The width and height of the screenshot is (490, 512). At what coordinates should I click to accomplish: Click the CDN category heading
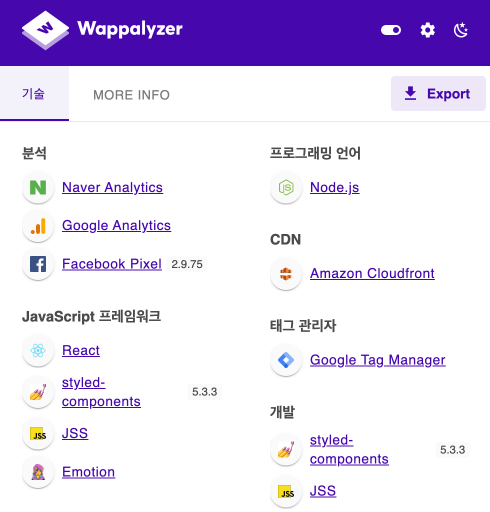tap(285, 239)
